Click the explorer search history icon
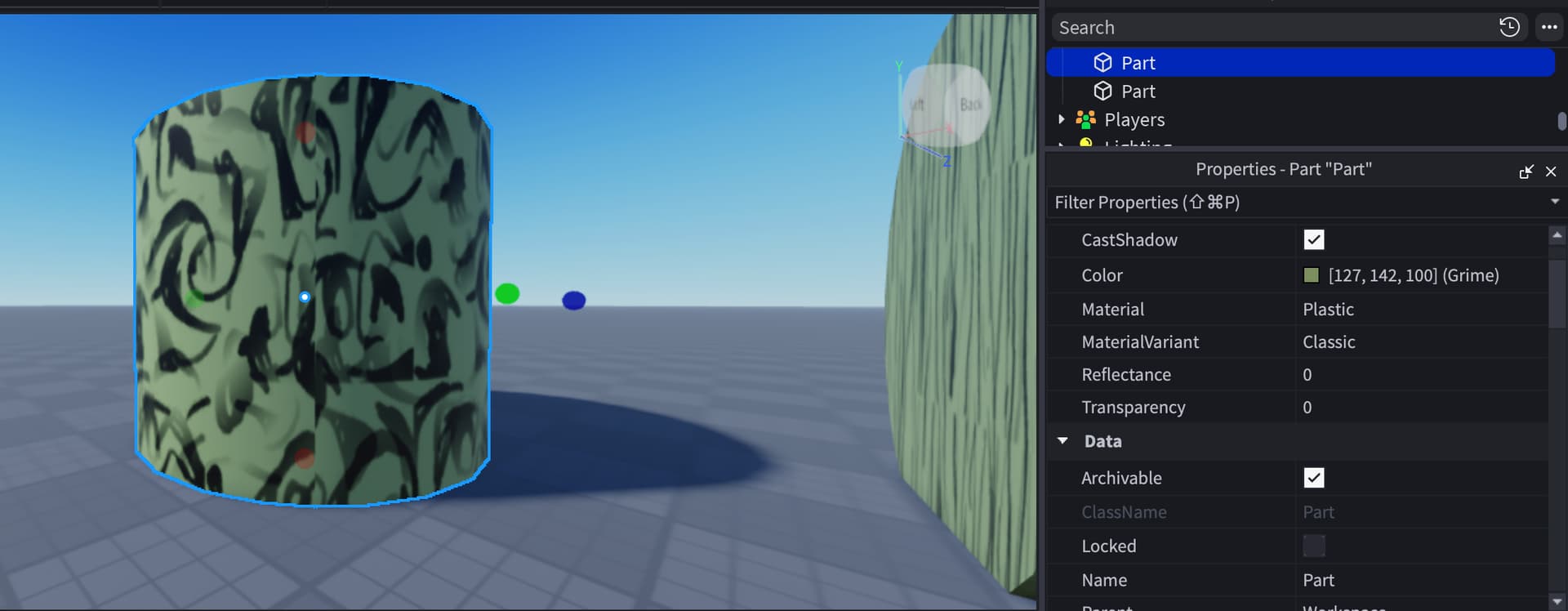The image size is (1568, 611). pos(1509,27)
